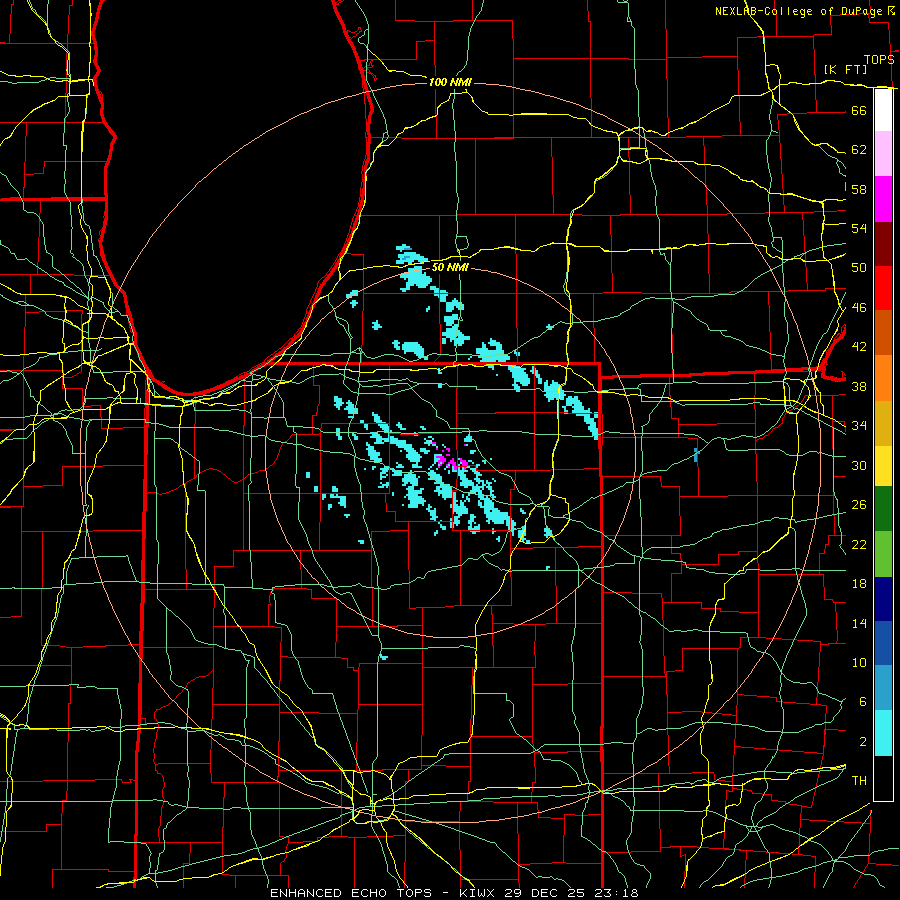Screen dimensions: 900x900
Task: Click the KIWX radar site identifier
Action: click(x=479, y=893)
